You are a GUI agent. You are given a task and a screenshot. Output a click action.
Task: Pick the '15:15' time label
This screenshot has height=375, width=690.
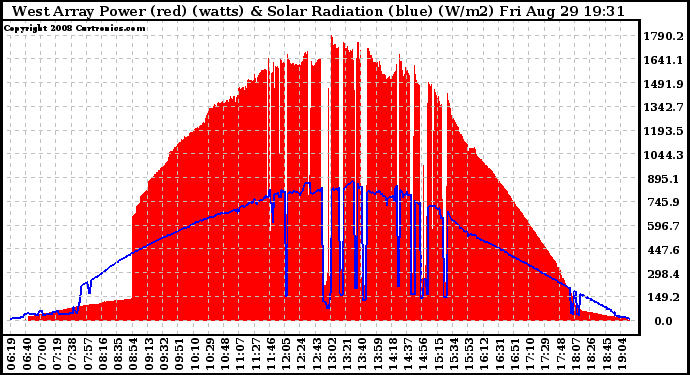point(438,354)
